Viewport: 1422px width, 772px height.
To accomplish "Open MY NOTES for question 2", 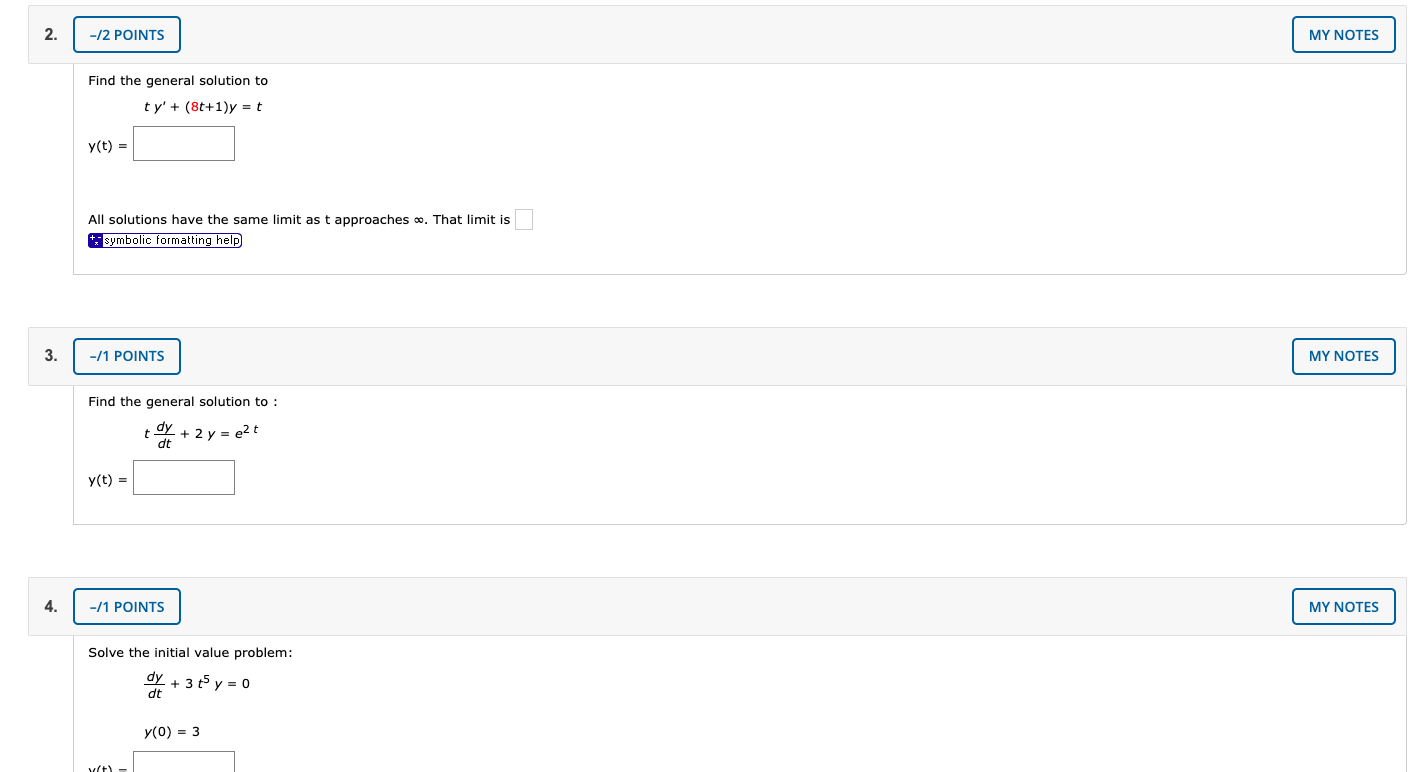I will click(x=1343, y=35).
